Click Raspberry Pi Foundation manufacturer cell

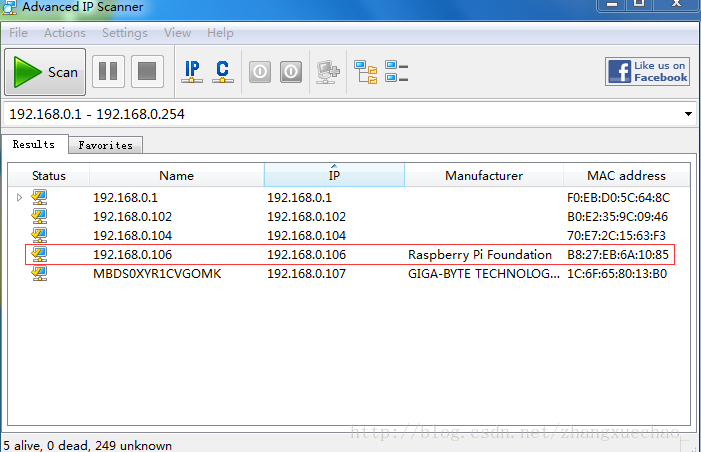480,254
